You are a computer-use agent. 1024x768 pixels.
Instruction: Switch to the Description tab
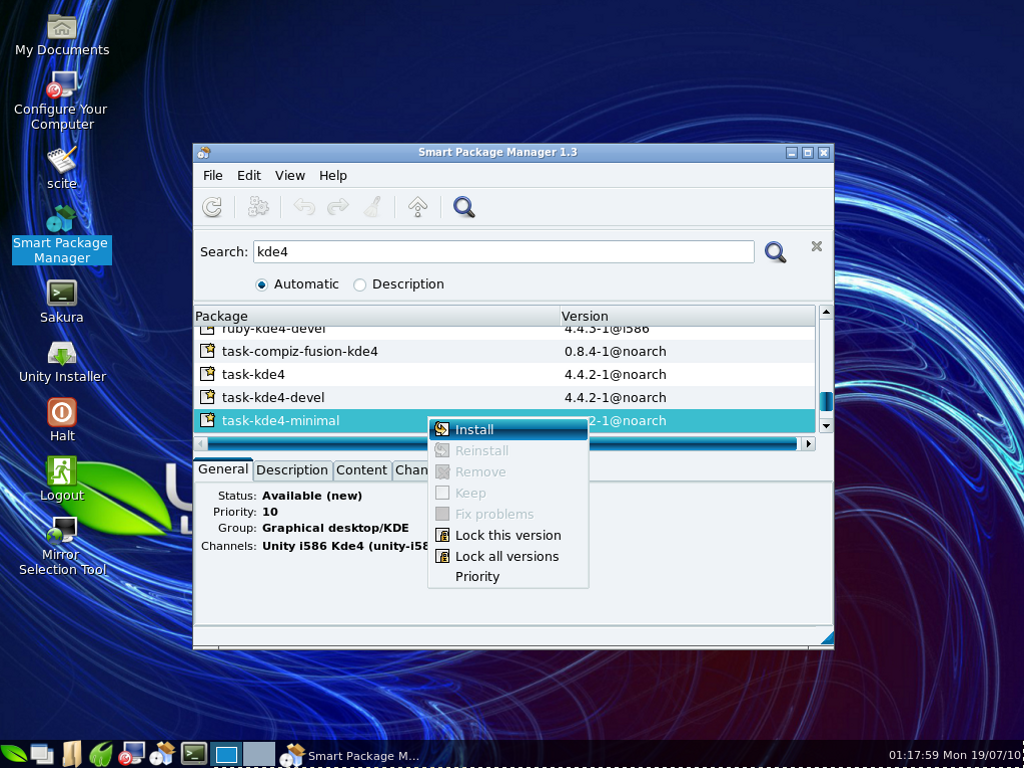coord(292,470)
